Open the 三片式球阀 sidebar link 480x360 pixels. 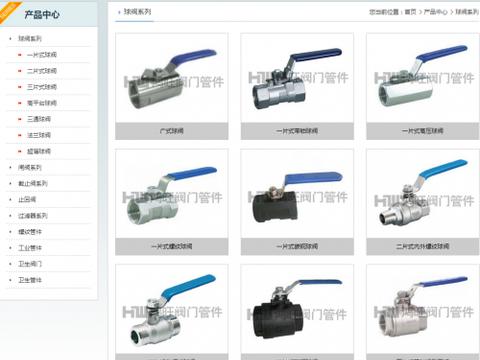click(42, 87)
